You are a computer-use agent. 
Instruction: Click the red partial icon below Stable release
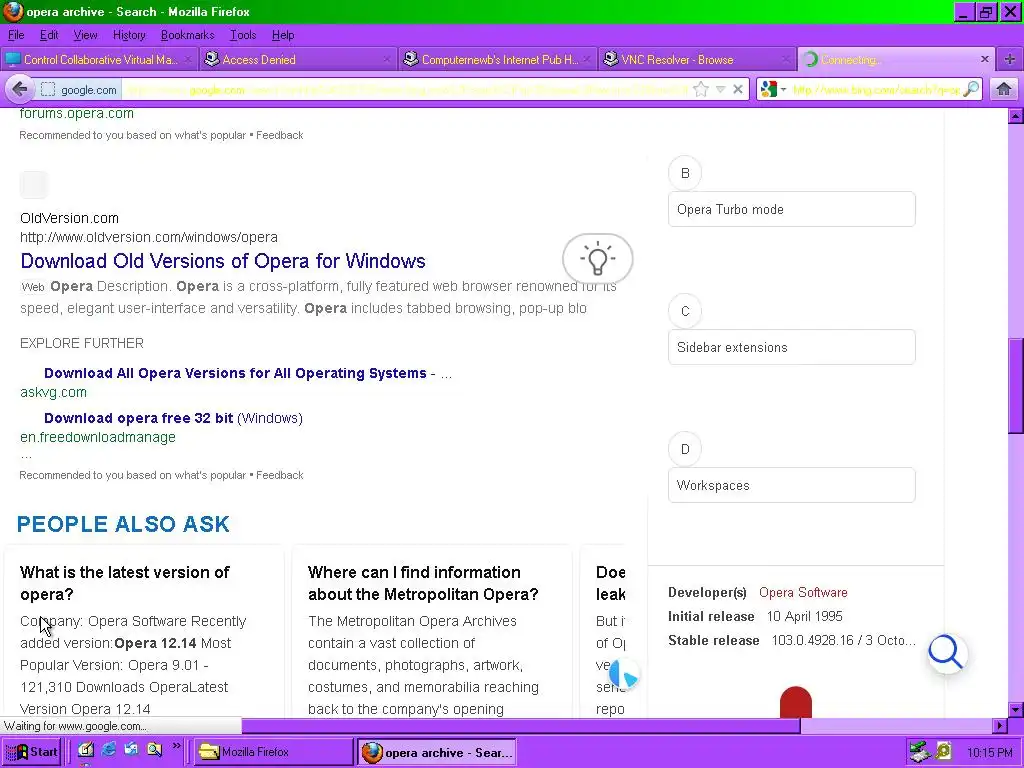click(795, 702)
